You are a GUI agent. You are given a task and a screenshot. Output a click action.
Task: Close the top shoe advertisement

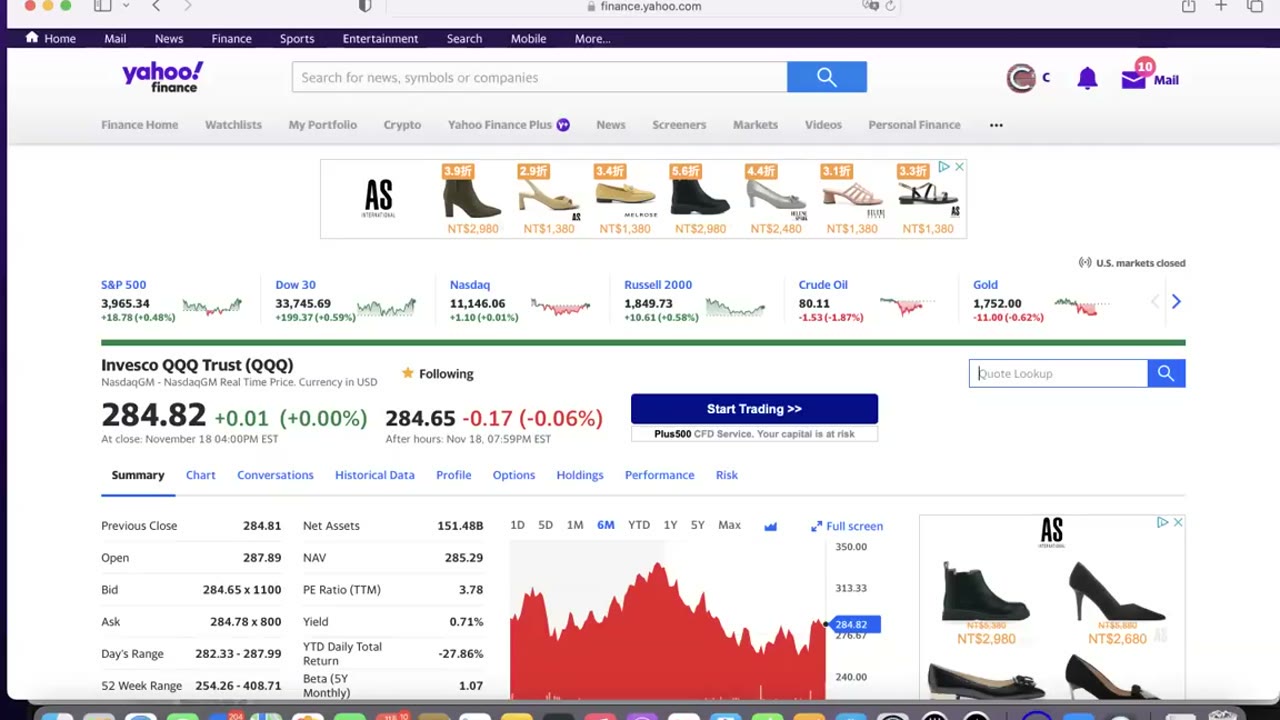pyautogui.click(x=959, y=167)
